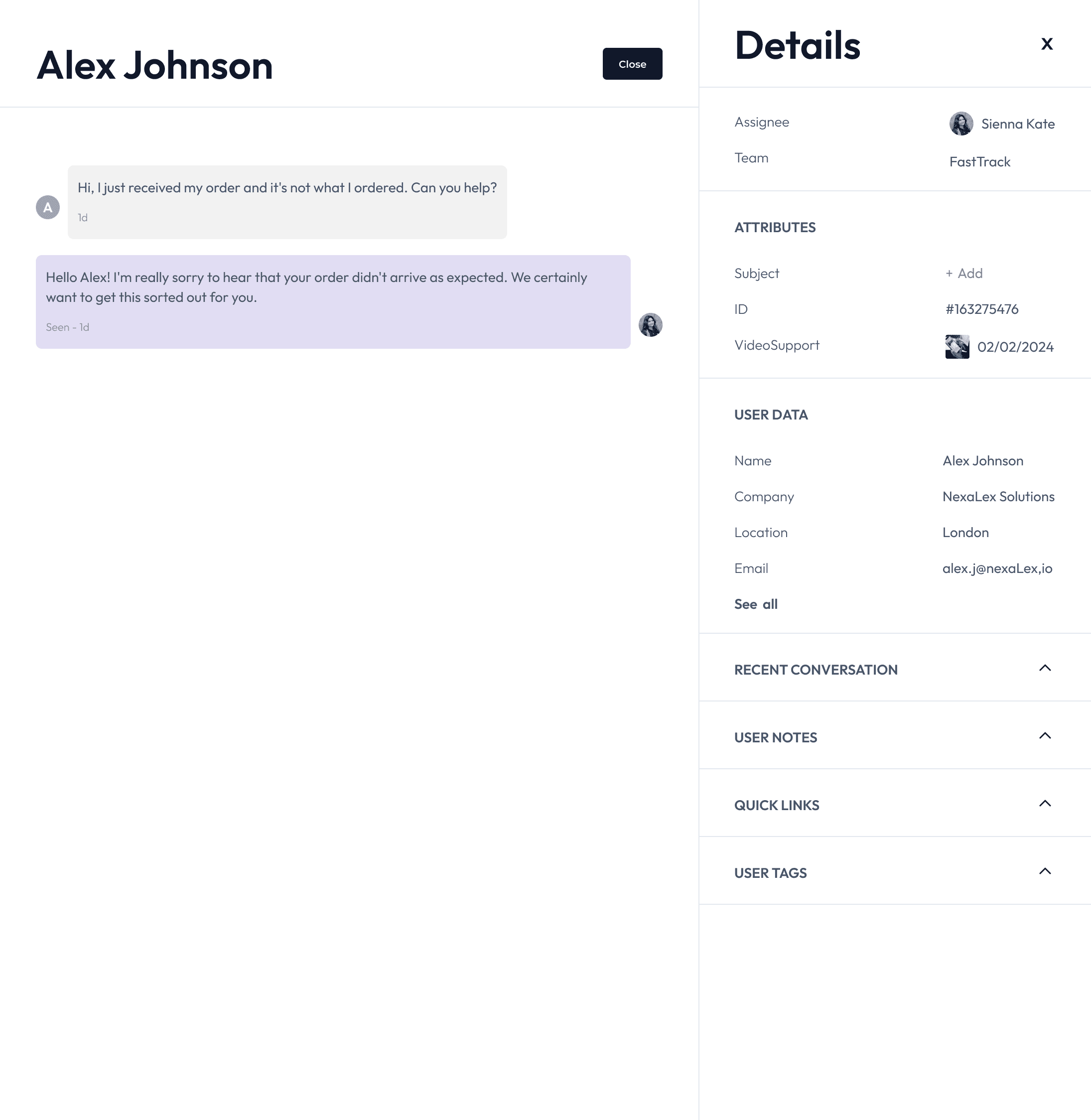
Task: Click the email alex.j@nexaLex,io
Action: (x=997, y=568)
